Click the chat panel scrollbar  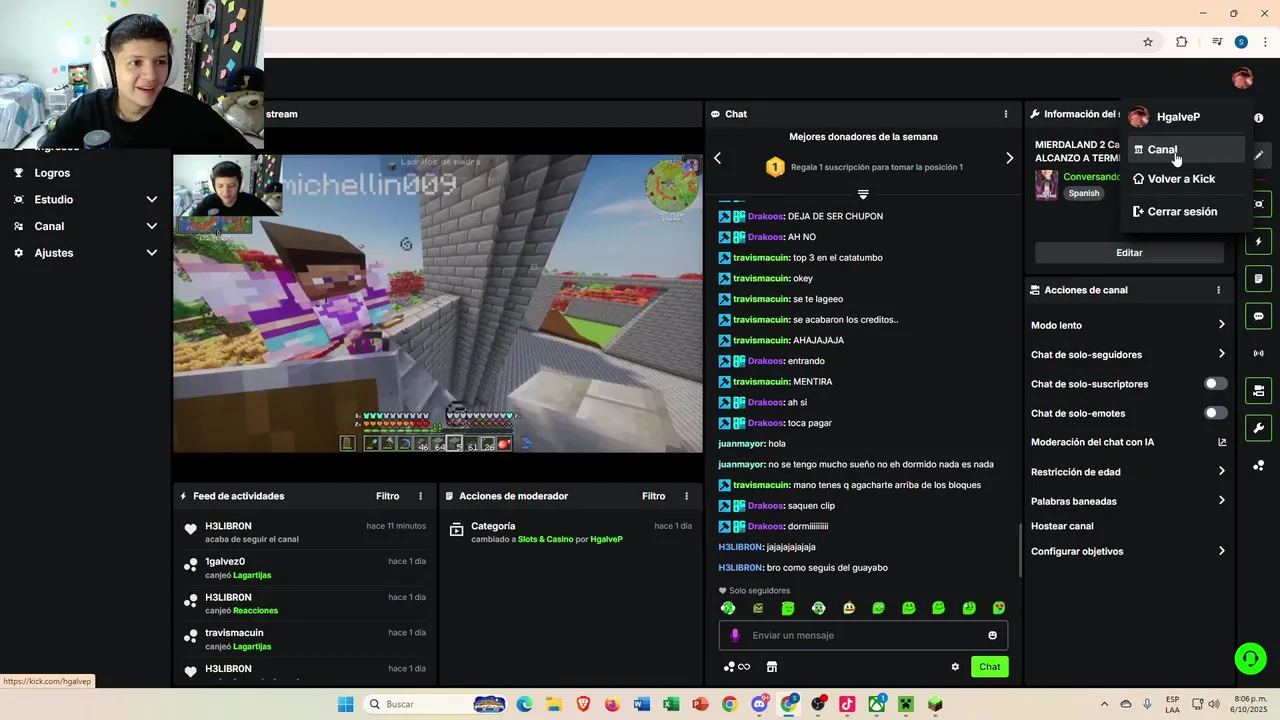pyautogui.click(x=1020, y=550)
